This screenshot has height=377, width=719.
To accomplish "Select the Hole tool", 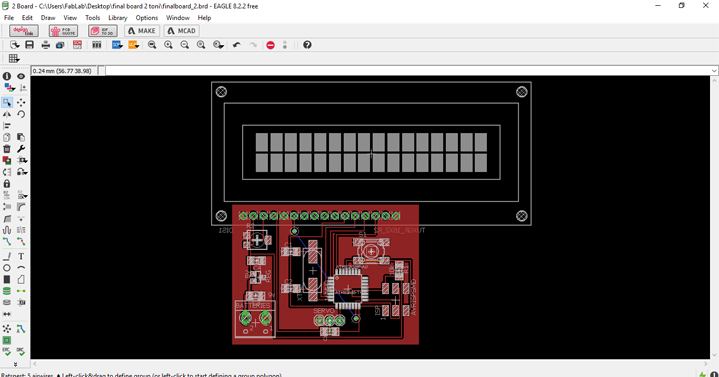I will tap(7, 302).
